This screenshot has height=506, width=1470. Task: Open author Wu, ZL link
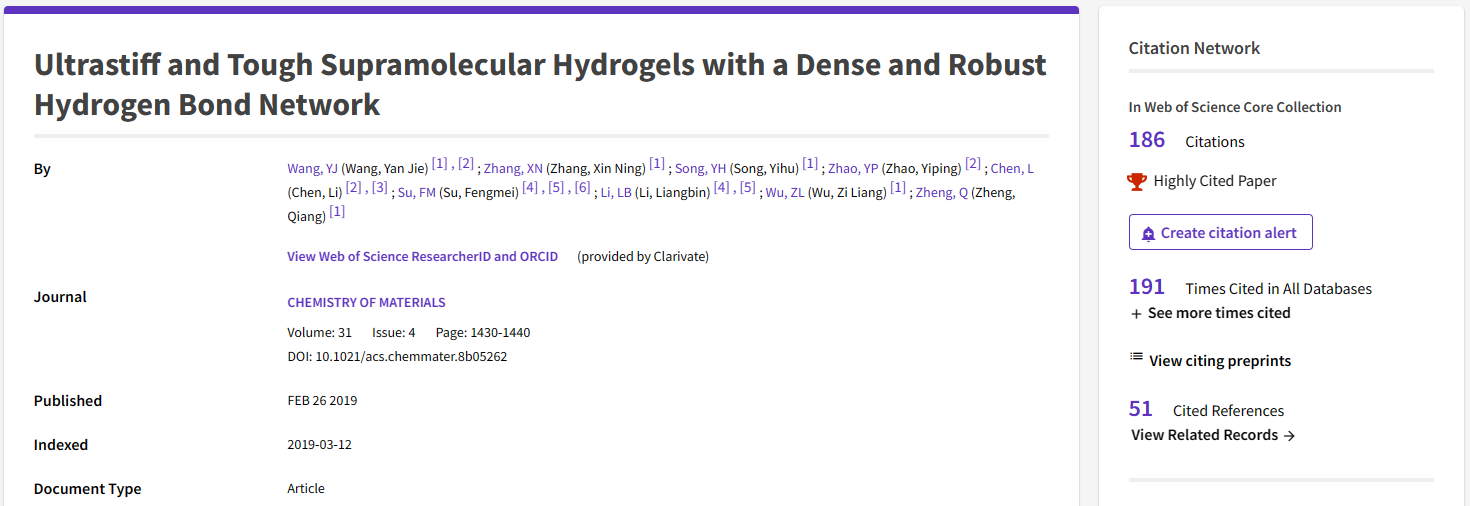[785, 192]
